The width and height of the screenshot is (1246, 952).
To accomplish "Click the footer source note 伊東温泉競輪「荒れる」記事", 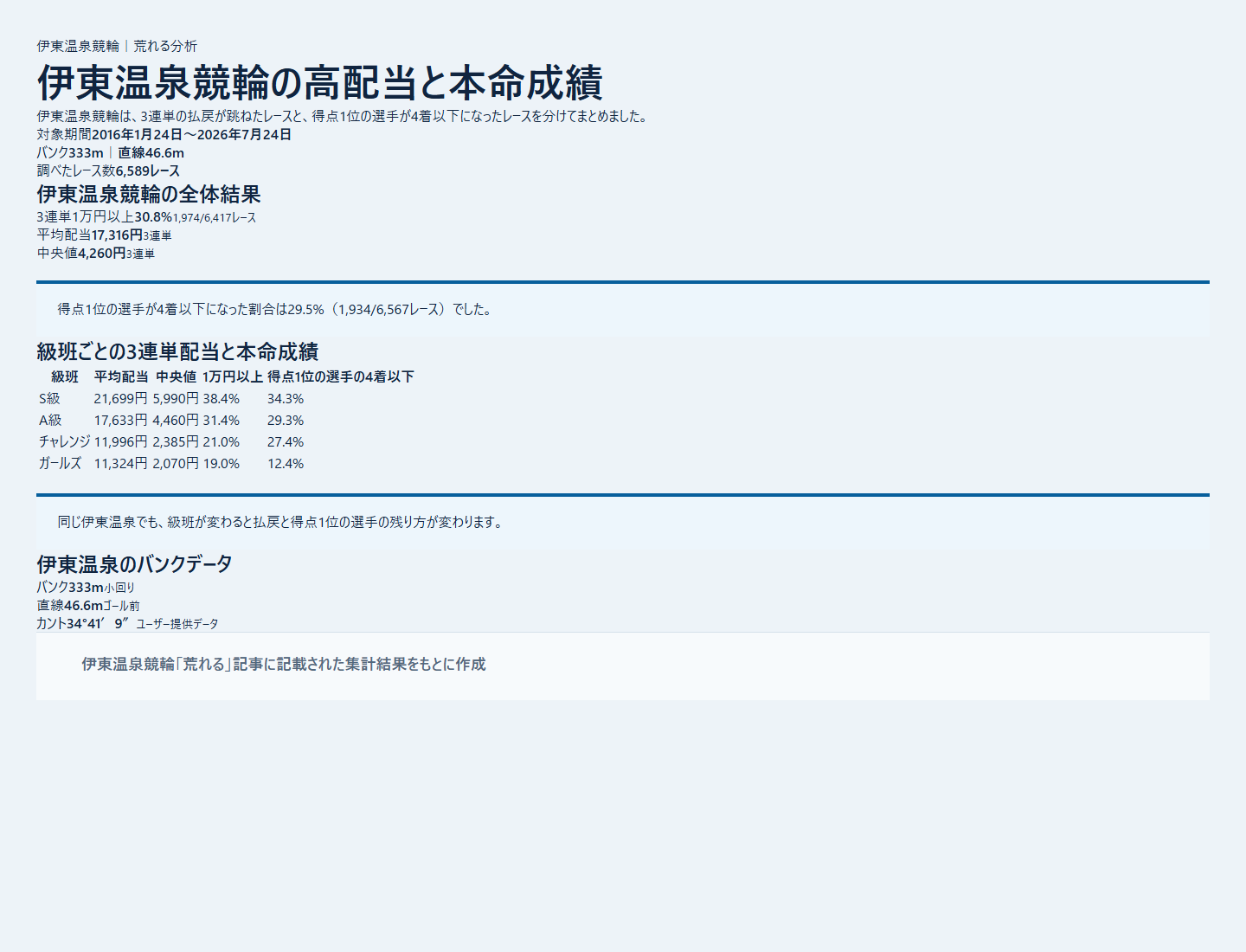I will 284,664.
